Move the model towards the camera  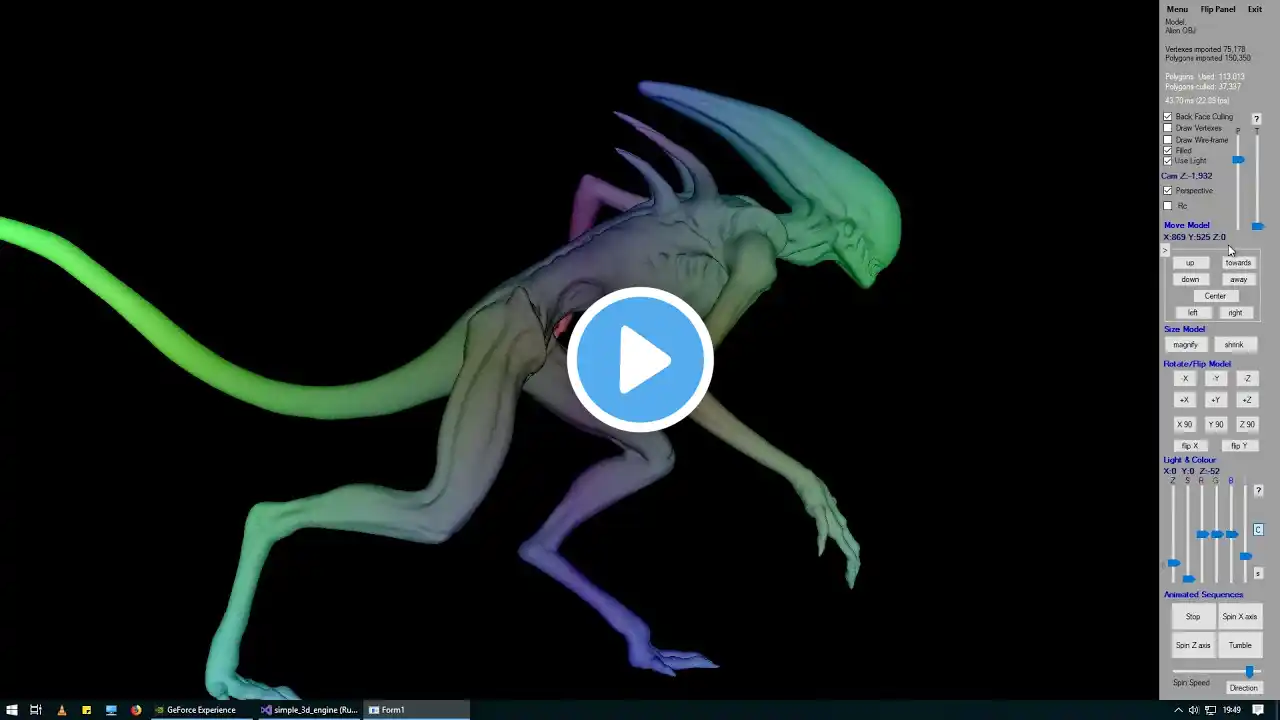coord(1238,263)
